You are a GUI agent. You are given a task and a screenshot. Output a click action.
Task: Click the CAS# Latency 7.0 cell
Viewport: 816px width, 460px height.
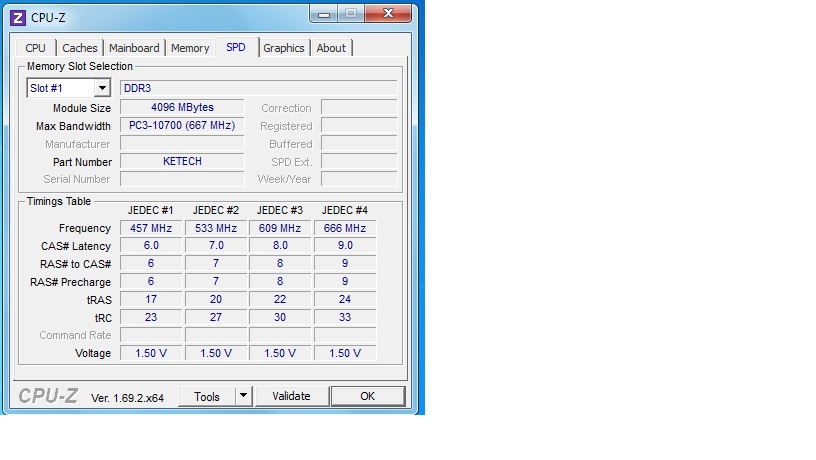(216, 246)
